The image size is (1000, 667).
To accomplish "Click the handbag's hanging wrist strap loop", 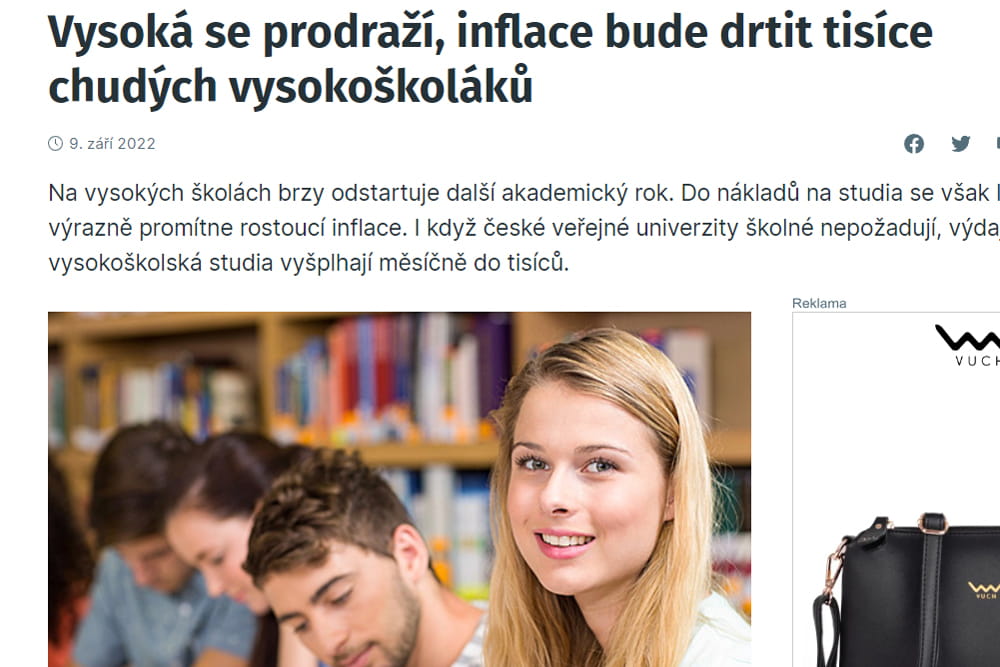I will (x=827, y=628).
